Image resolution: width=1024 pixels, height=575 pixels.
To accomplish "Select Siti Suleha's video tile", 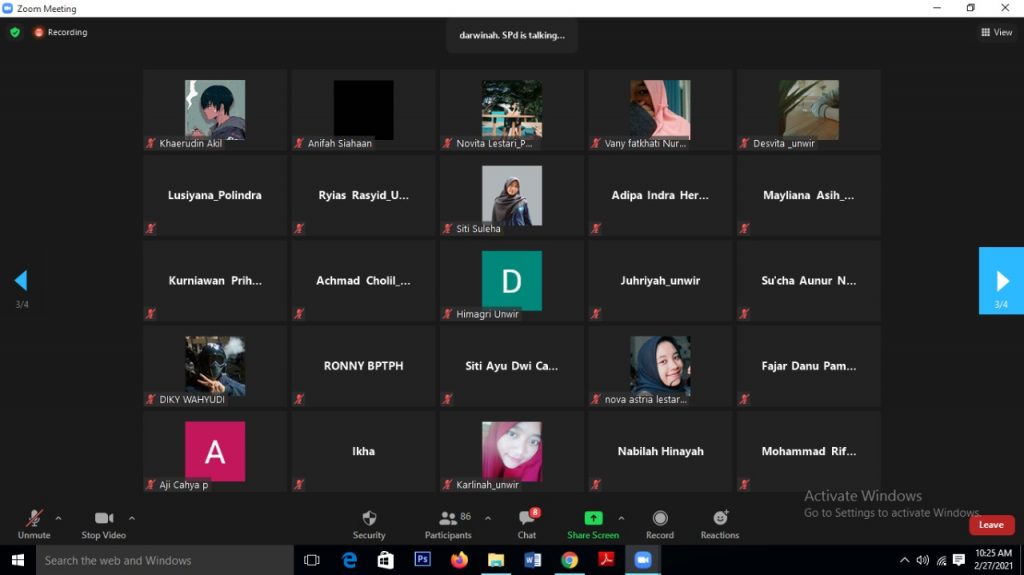I will pyautogui.click(x=511, y=196).
